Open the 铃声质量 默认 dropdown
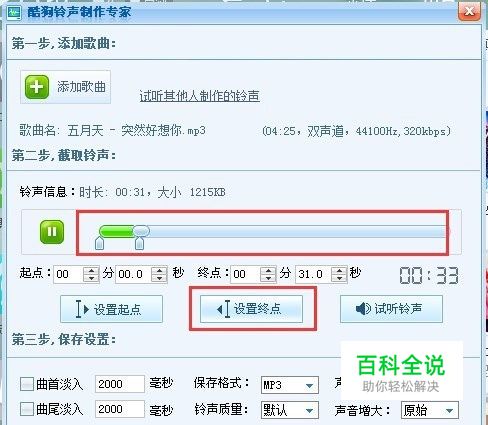Image resolution: width=488 pixels, height=425 pixels. (x=290, y=410)
